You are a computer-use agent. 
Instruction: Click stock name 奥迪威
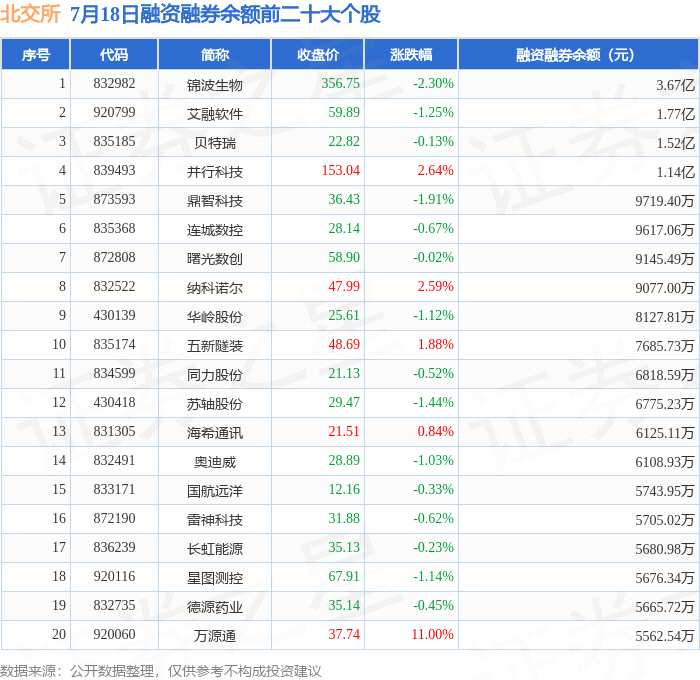point(215,462)
